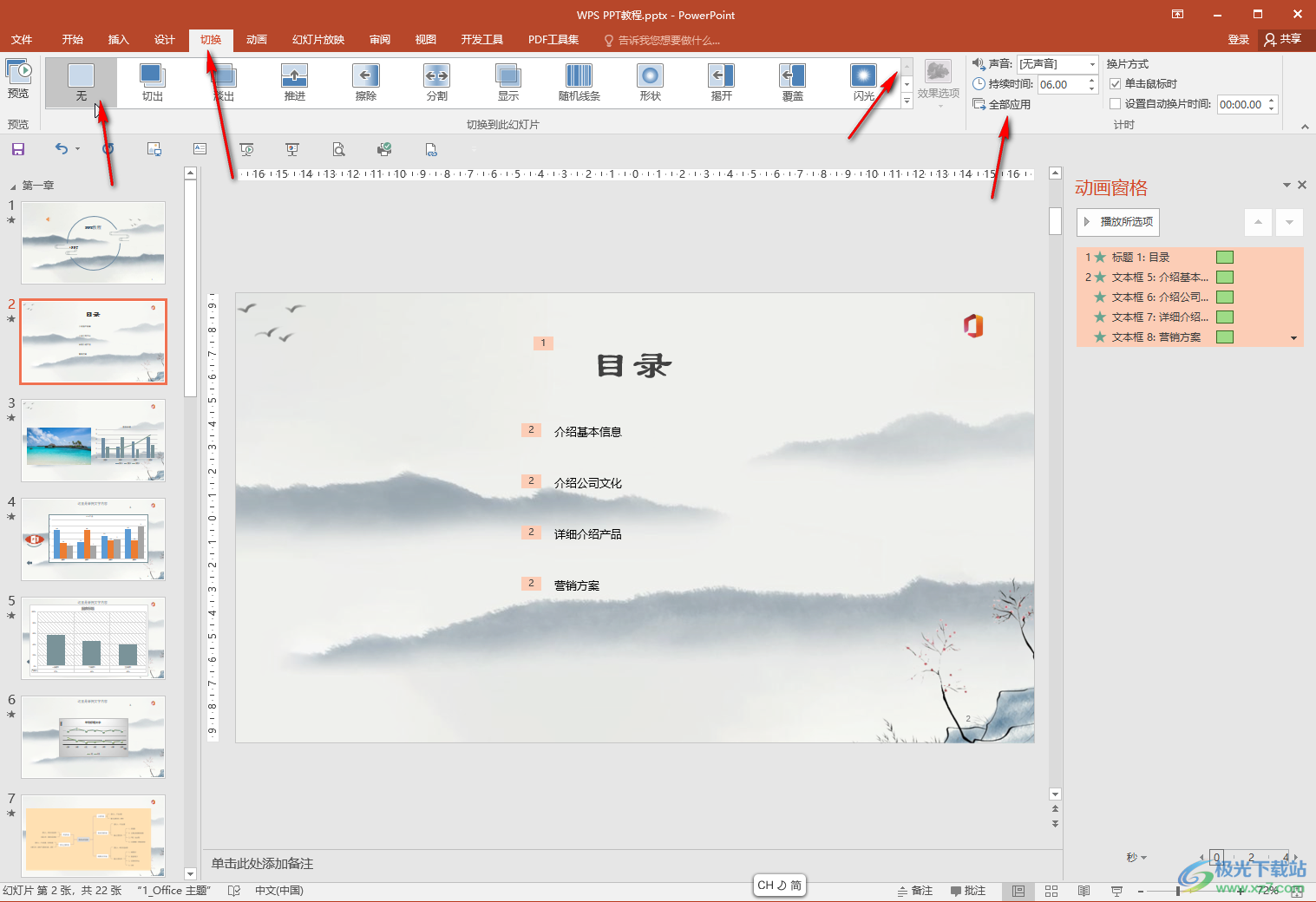Switch to reading view
This screenshot has height=902, width=1316.
tap(1084, 891)
